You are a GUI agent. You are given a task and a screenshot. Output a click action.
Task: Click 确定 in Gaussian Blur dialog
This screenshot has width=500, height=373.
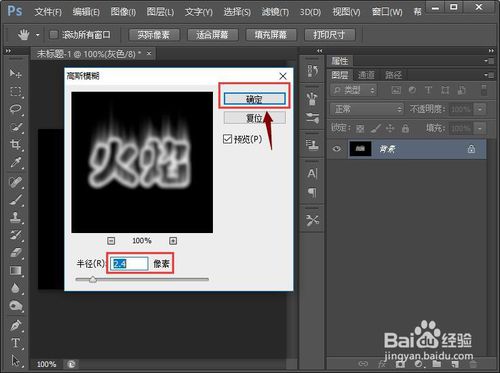click(254, 99)
